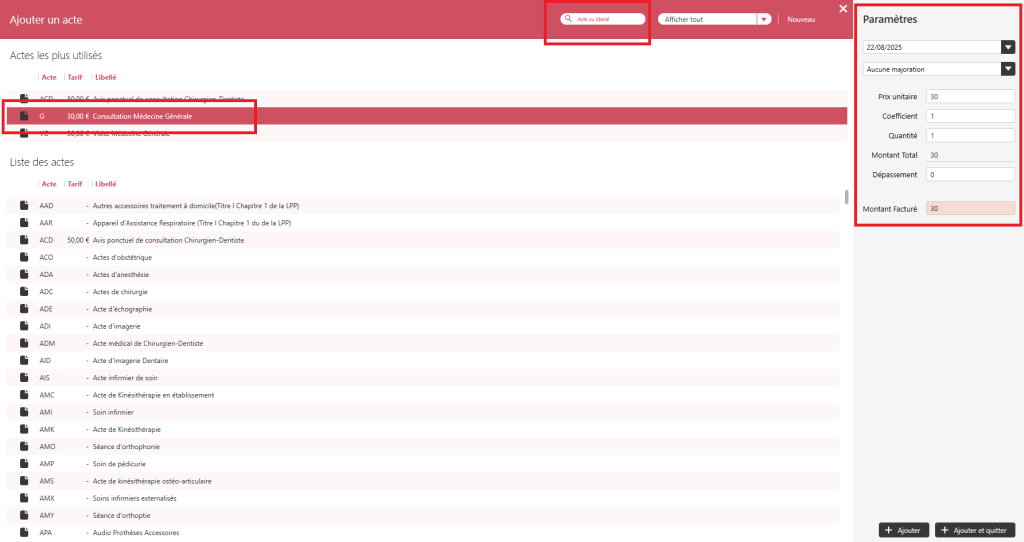Click the magnifier icon in search field

tap(568, 19)
